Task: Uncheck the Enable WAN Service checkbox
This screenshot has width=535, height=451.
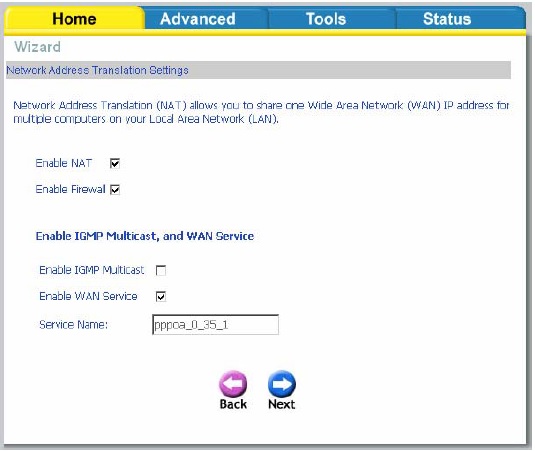Action: 161,296
